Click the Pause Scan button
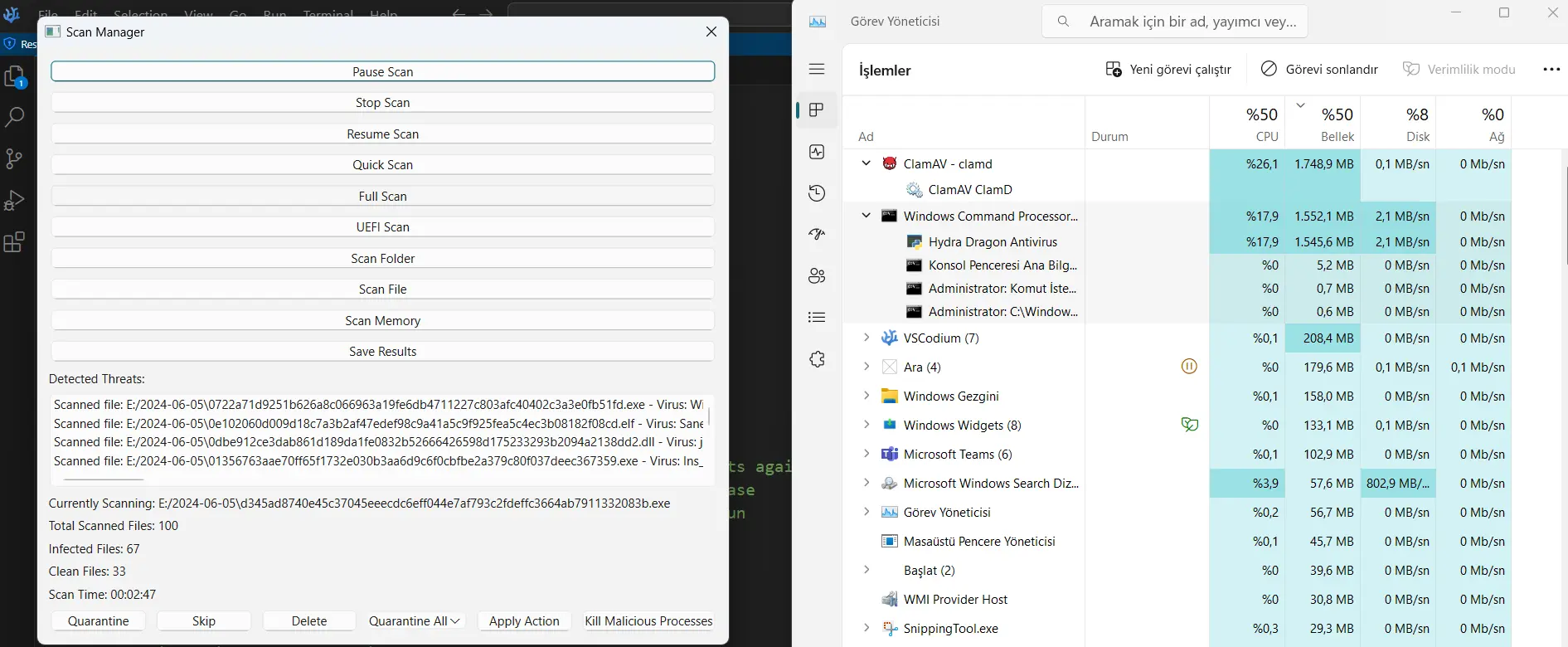Image resolution: width=1568 pixels, height=647 pixels. point(382,71)
